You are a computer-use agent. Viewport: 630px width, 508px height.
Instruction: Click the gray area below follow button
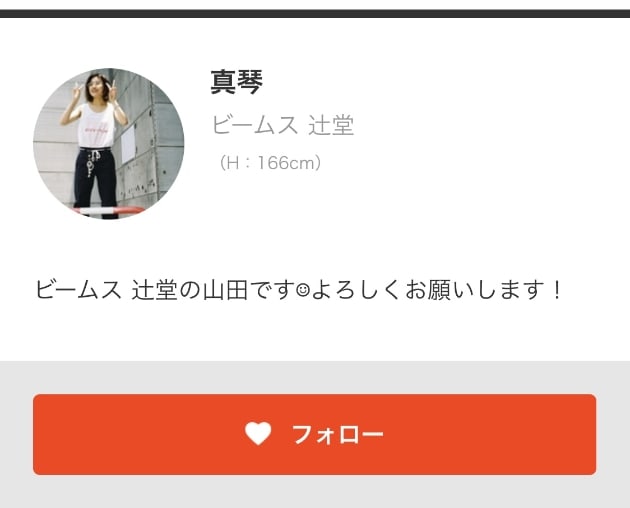(315, 492)
